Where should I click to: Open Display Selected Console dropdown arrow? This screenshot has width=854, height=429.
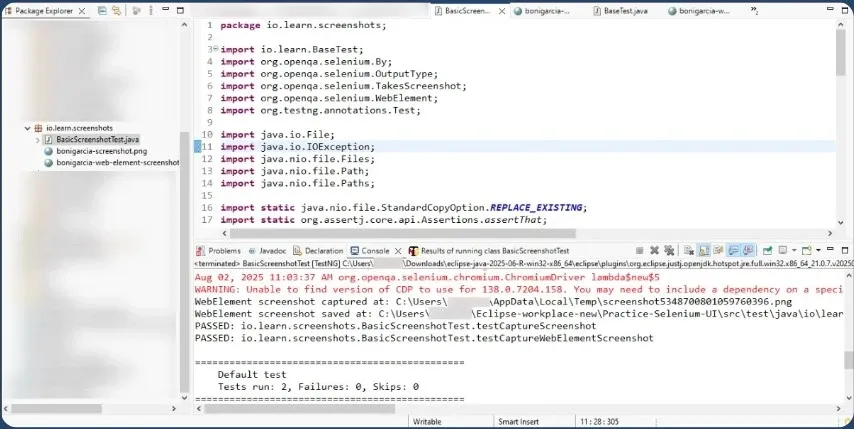pos(794,250)
